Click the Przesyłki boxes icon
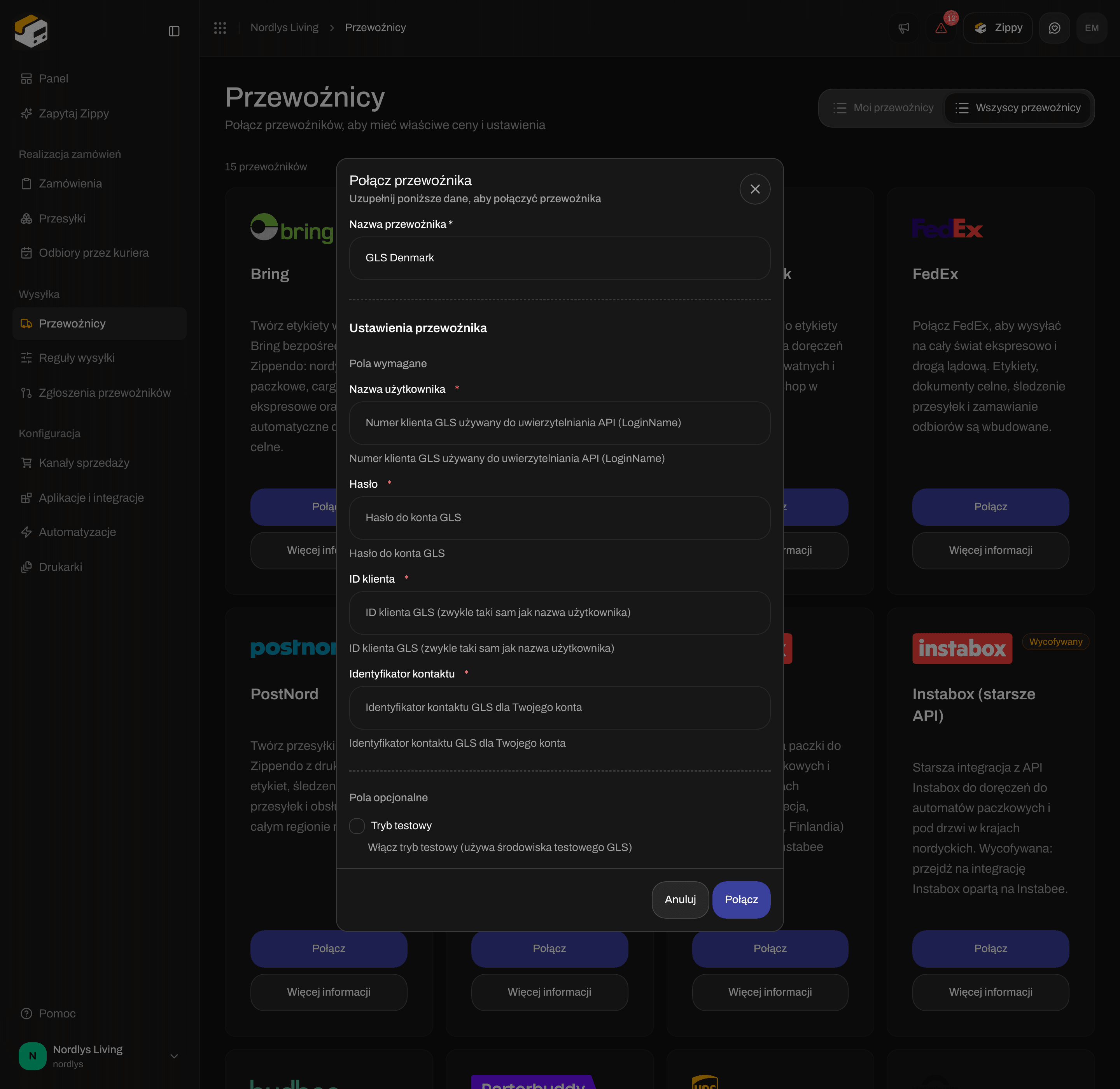This screenshot has width=1120, height=1089. point(26,219)
